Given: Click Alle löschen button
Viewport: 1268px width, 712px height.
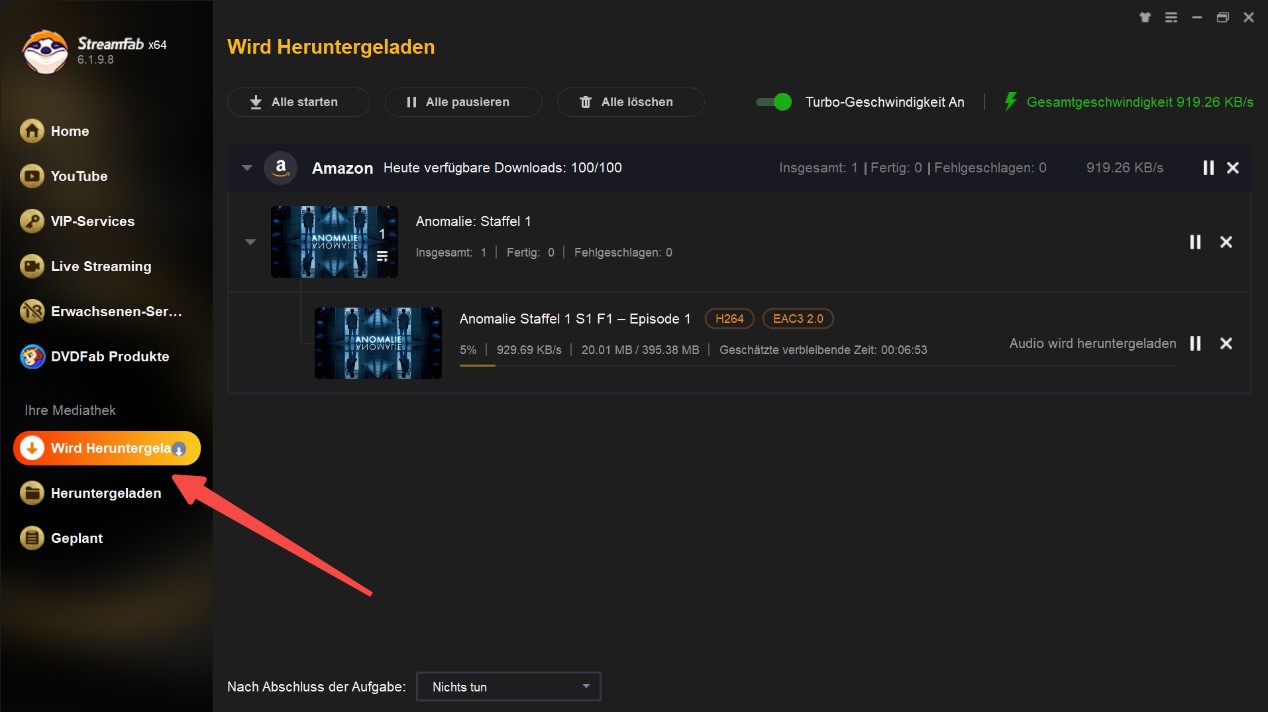Looking at the screenshot, I should tap(630, 102).
